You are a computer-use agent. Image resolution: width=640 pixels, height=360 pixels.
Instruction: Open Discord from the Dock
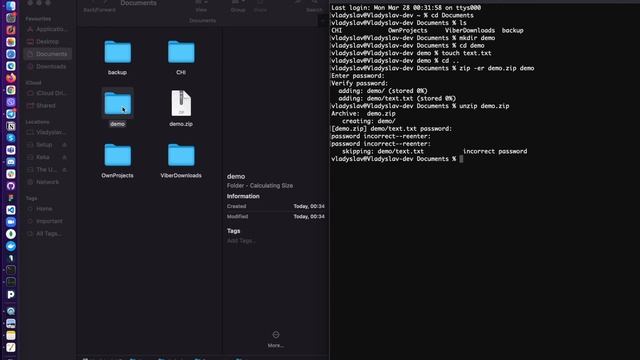coord(11,162)
